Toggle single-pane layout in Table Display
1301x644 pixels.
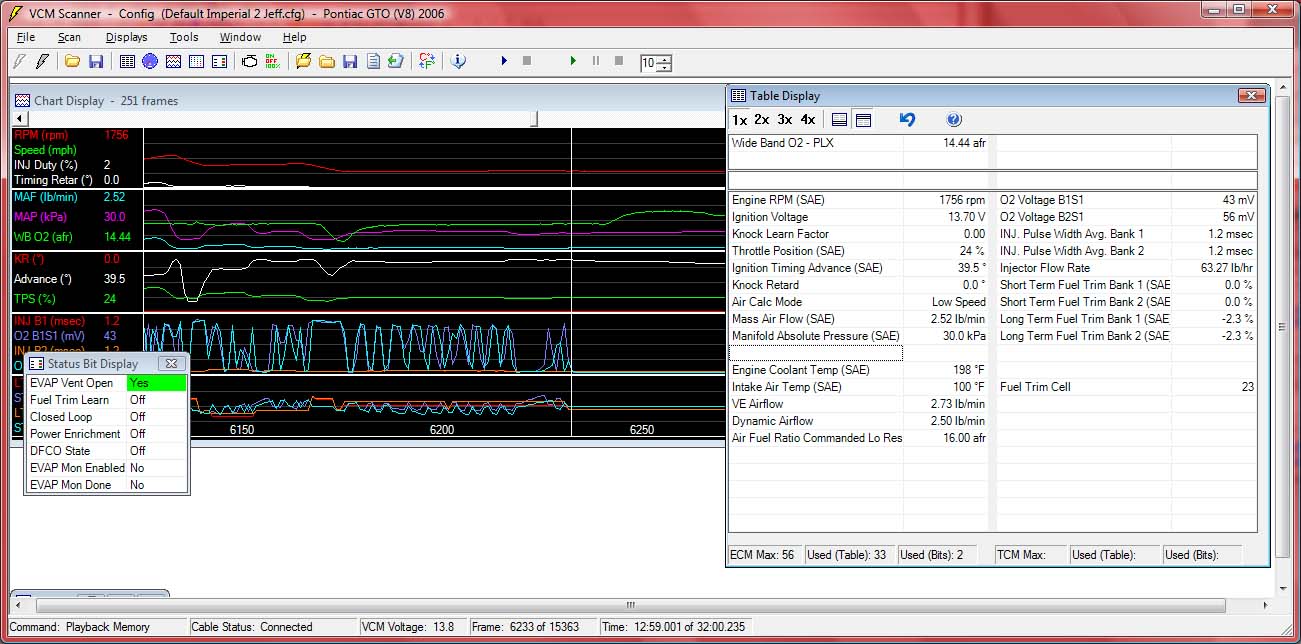tap(839, 119)
